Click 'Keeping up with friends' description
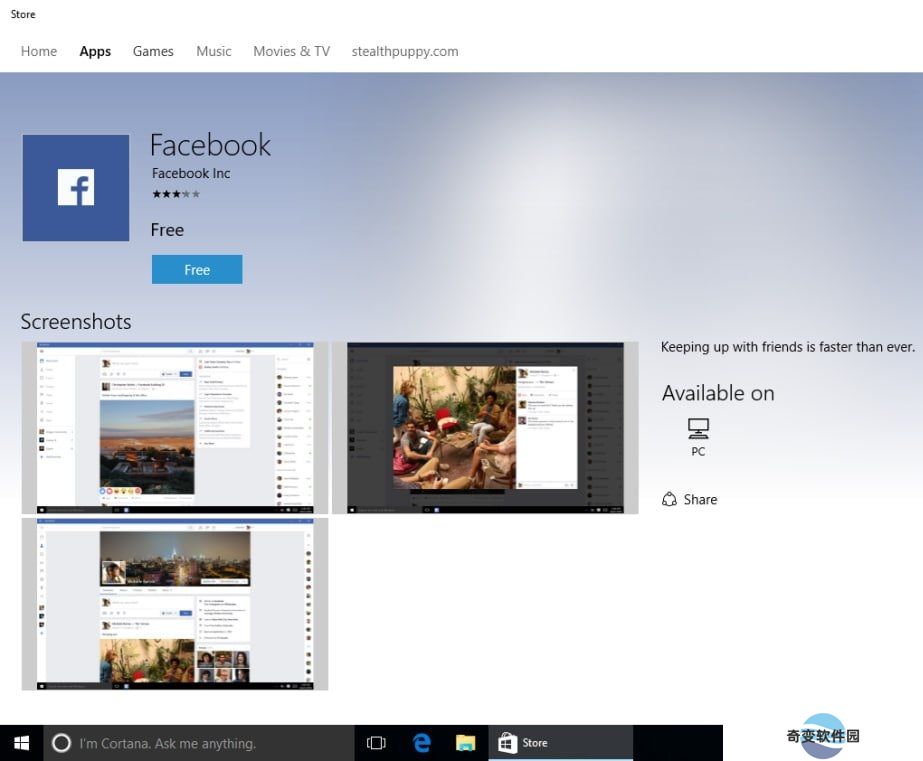The image size is (923, 761). tap(788, 347)
